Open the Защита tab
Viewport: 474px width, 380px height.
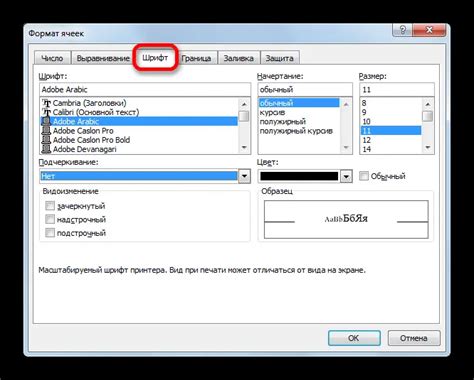[x=279, y=58]
